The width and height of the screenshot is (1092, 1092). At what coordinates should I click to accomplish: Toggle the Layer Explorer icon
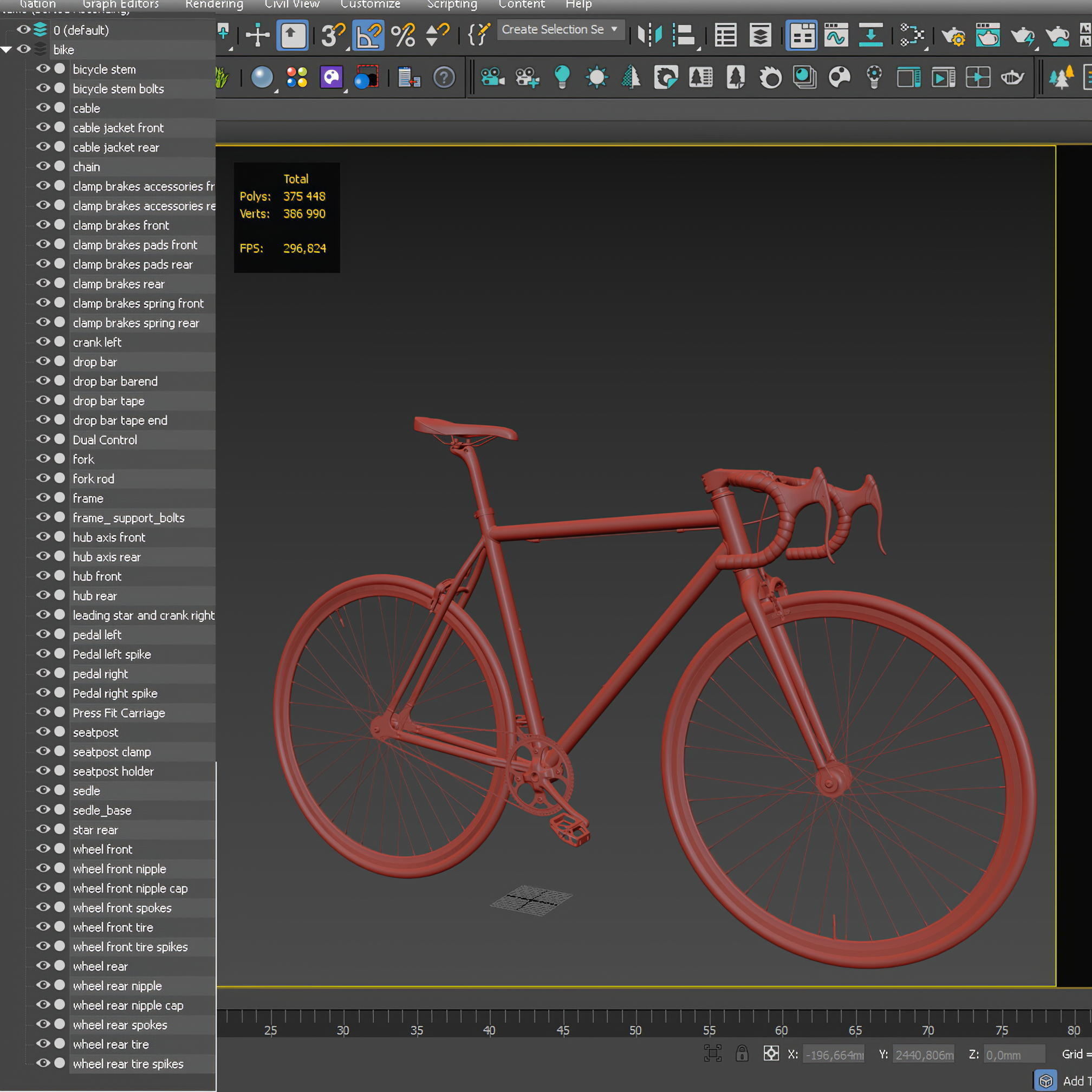tap(760, 35)
